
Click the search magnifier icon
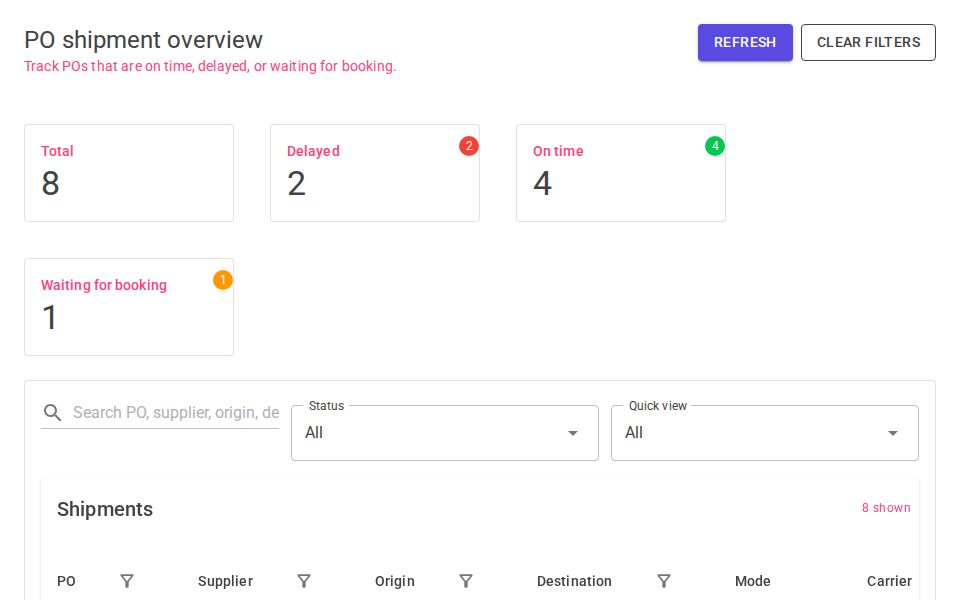pos(53,412)
